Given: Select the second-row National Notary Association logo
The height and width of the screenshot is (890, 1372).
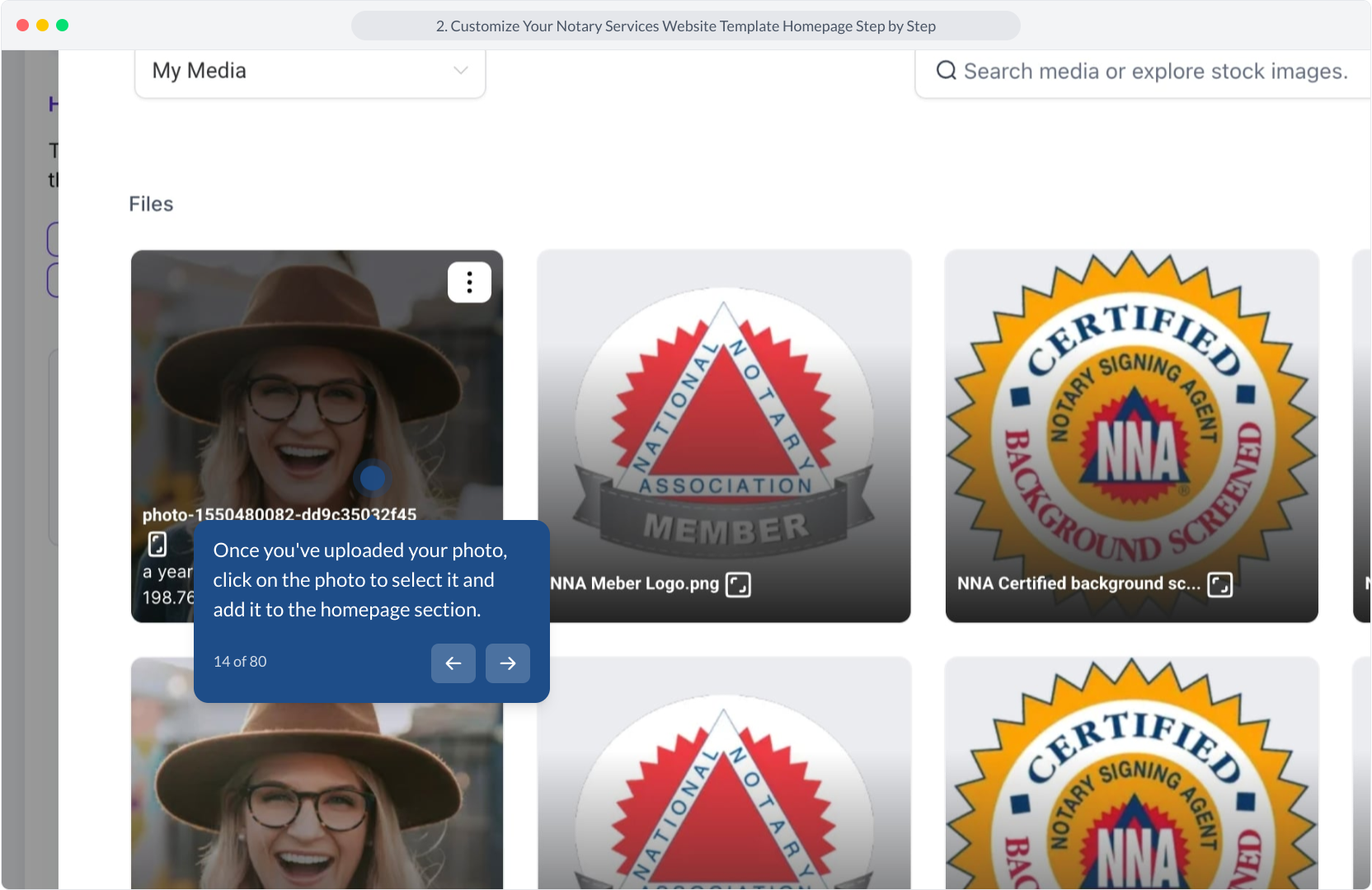Looking at the screenshot, I should pos(724,773).
